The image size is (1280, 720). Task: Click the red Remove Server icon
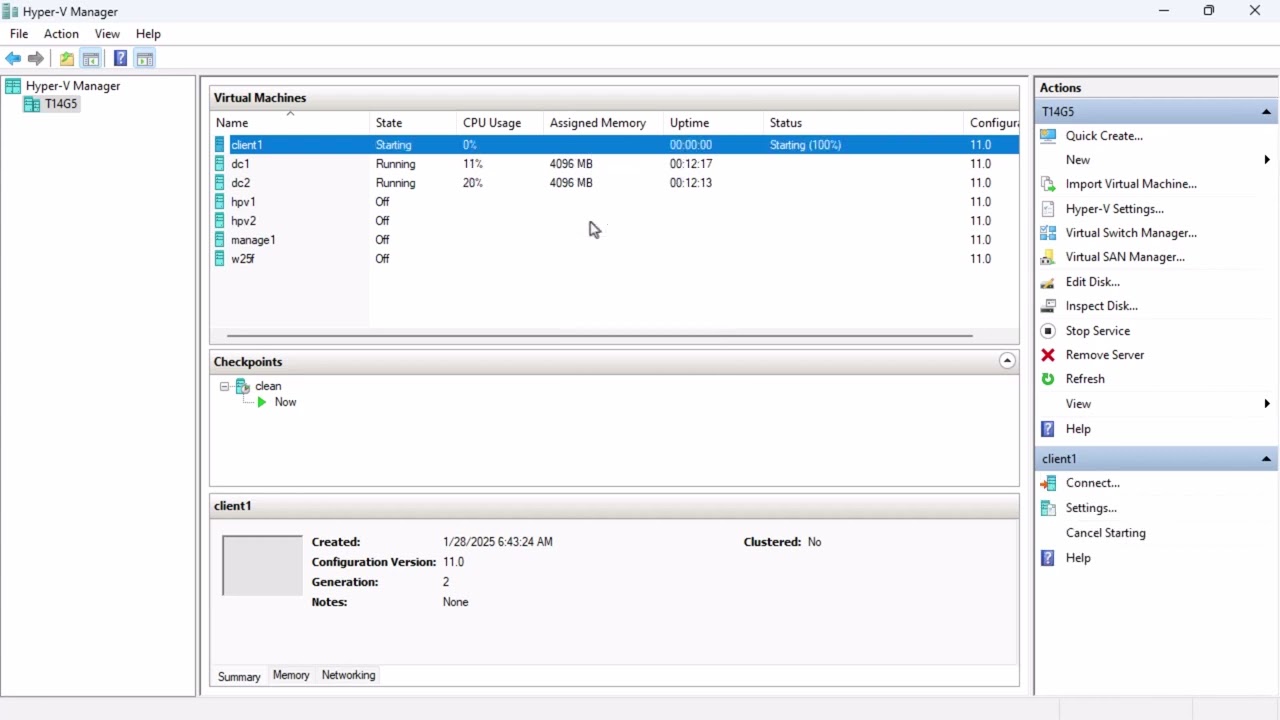coord(1048,355)
